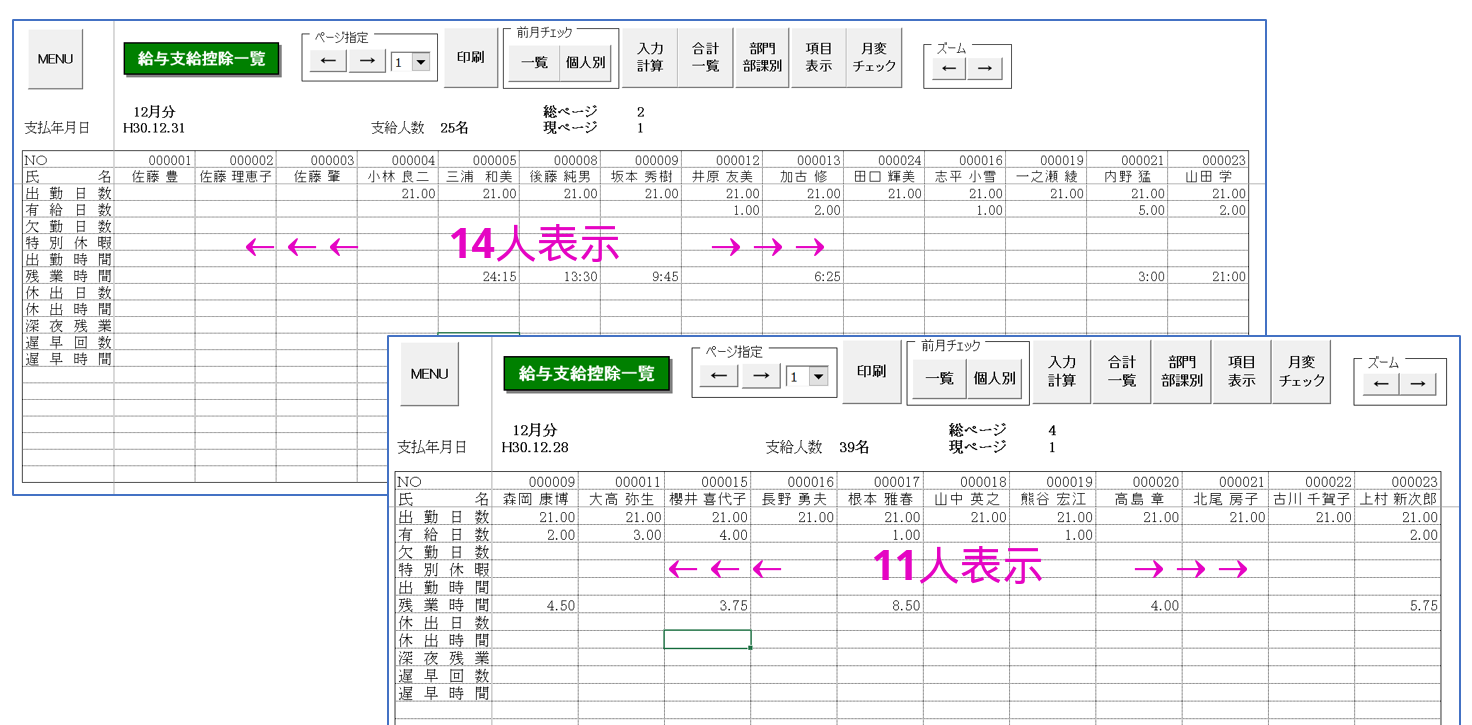Click 個人別 under 前月チェック in front window

pyautogui.click(x=994, y=379)
